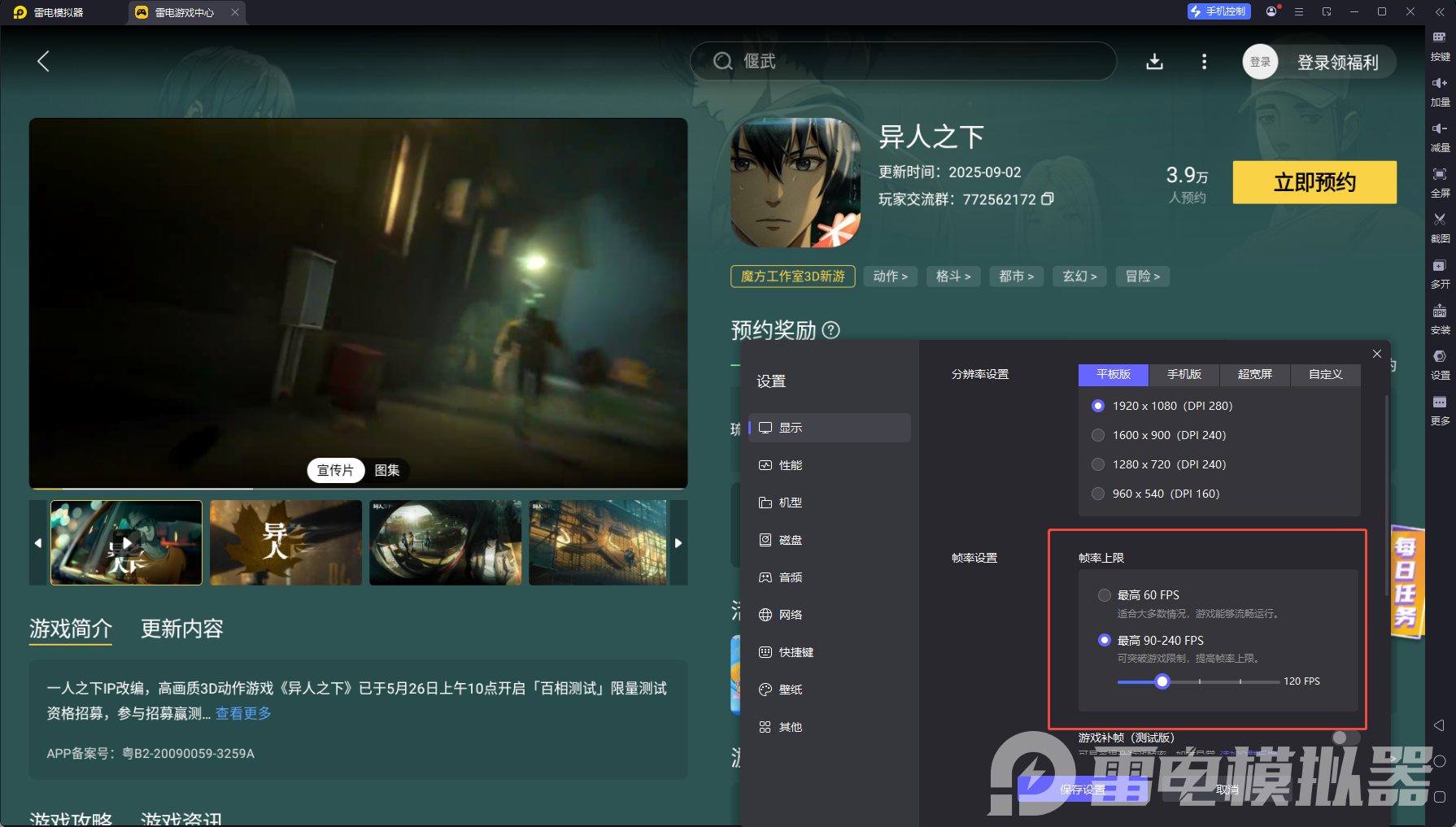Tap the Android recent apps square
Screen dimensions: 1456x827
tap(1439, 797)
